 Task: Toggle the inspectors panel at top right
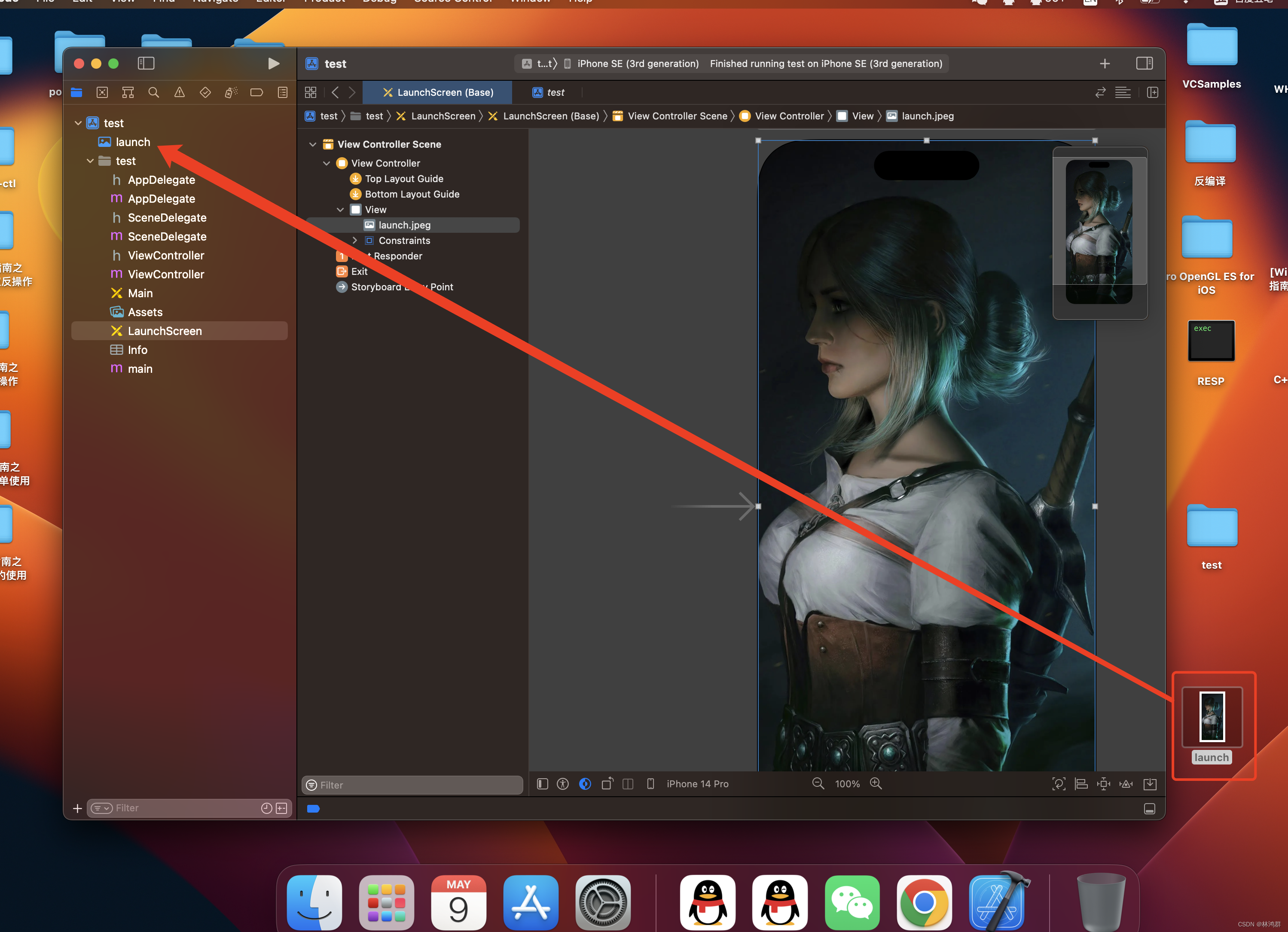[x=1145, y=64]
